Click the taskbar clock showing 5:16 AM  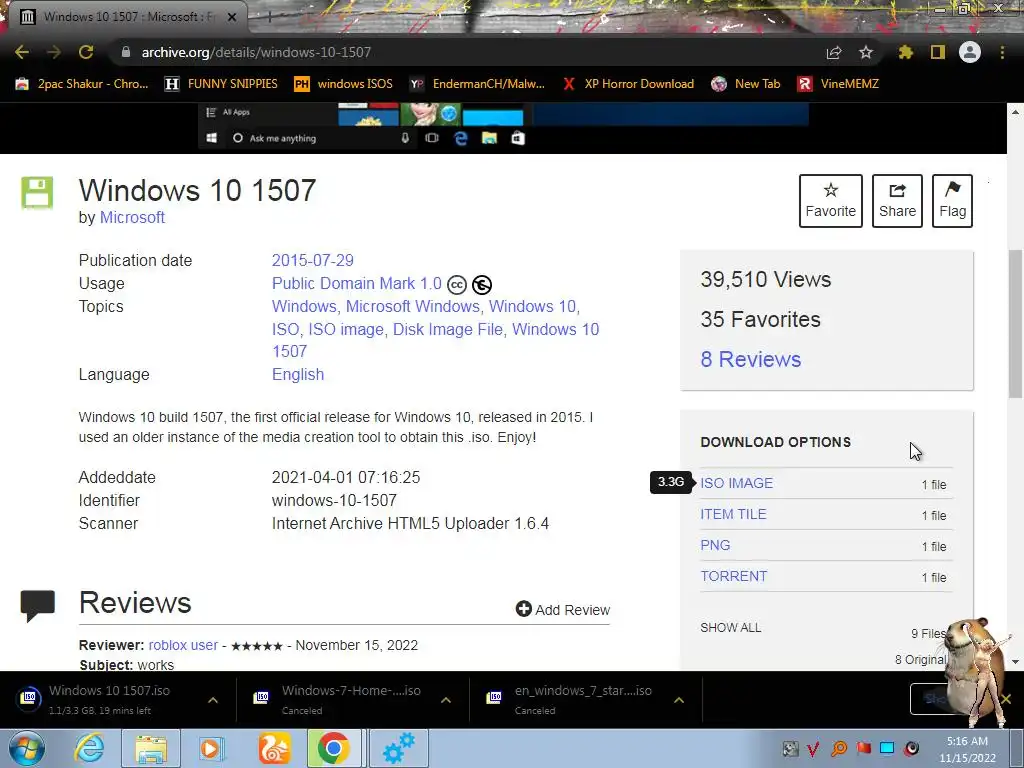967,749
